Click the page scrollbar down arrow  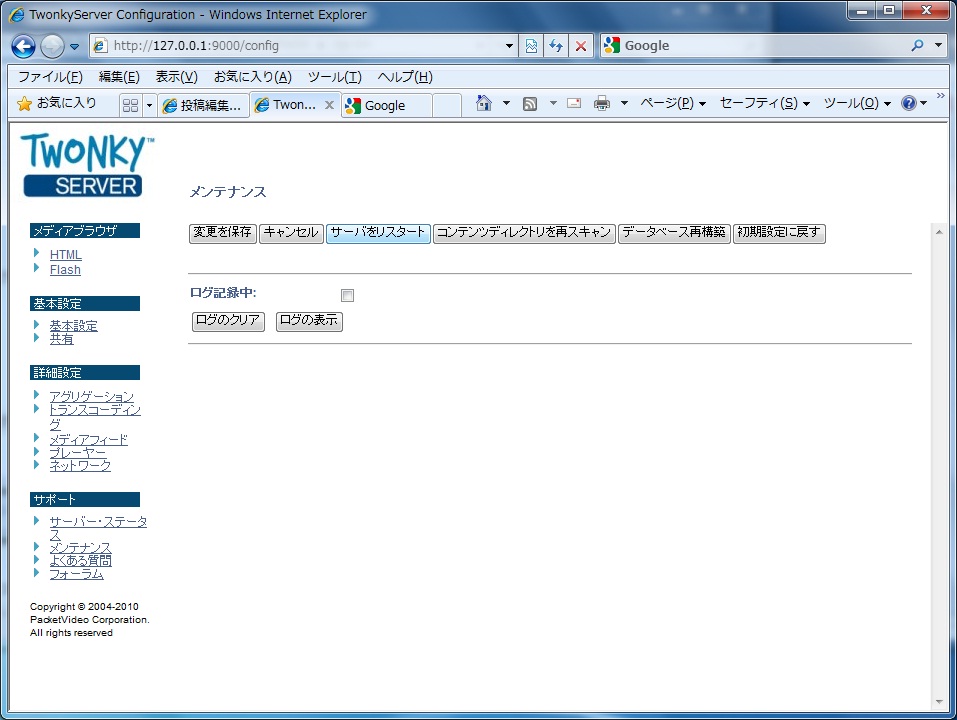(x=939, y=702)
